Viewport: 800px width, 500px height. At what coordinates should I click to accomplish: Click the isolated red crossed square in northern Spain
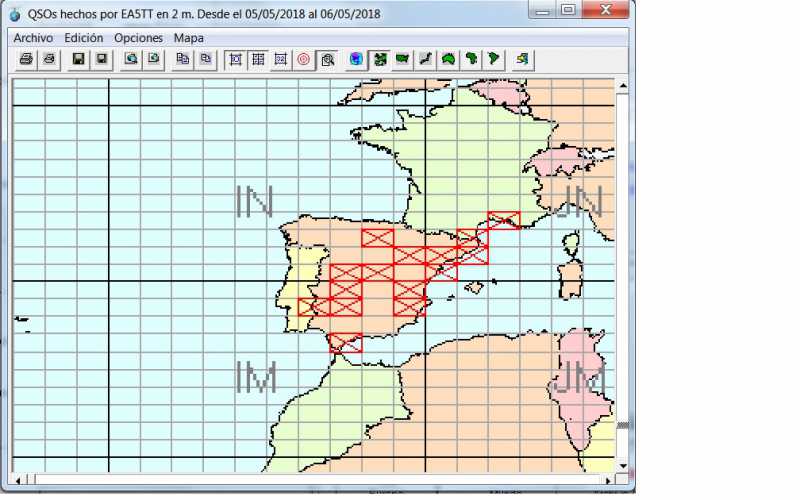click(x=378, y=238)
